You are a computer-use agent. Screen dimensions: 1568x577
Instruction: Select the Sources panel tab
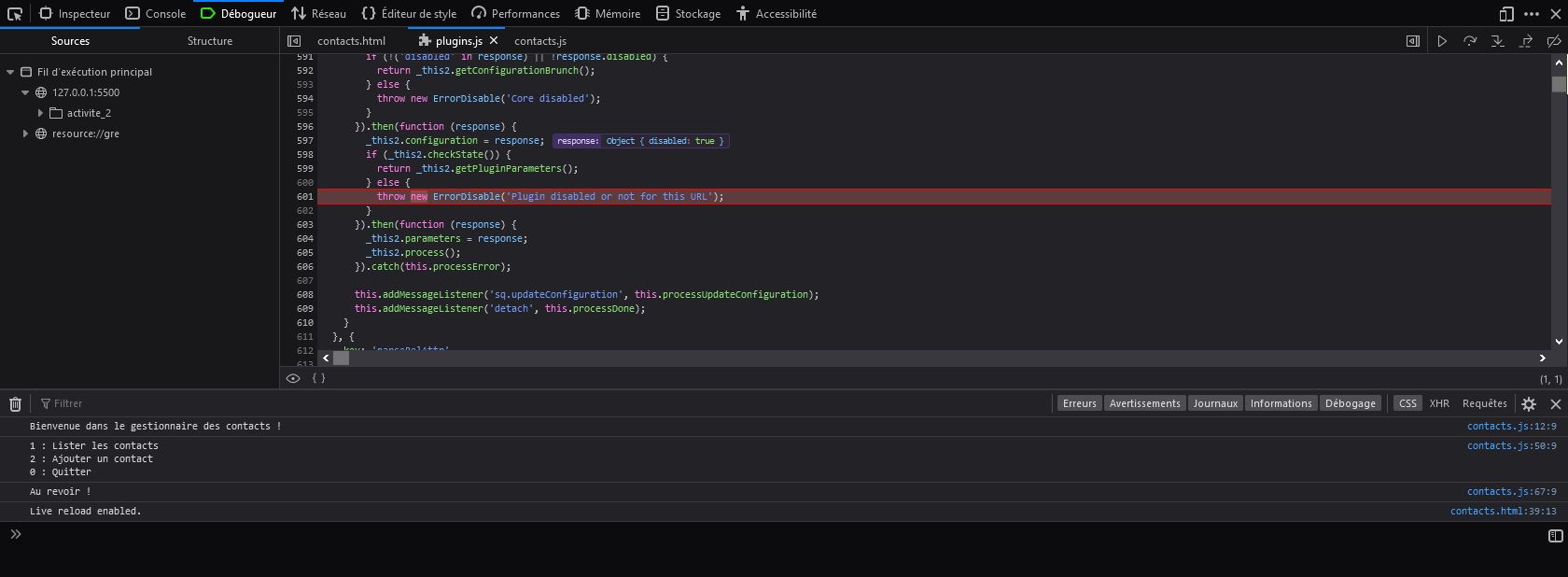tap(70, 41)
